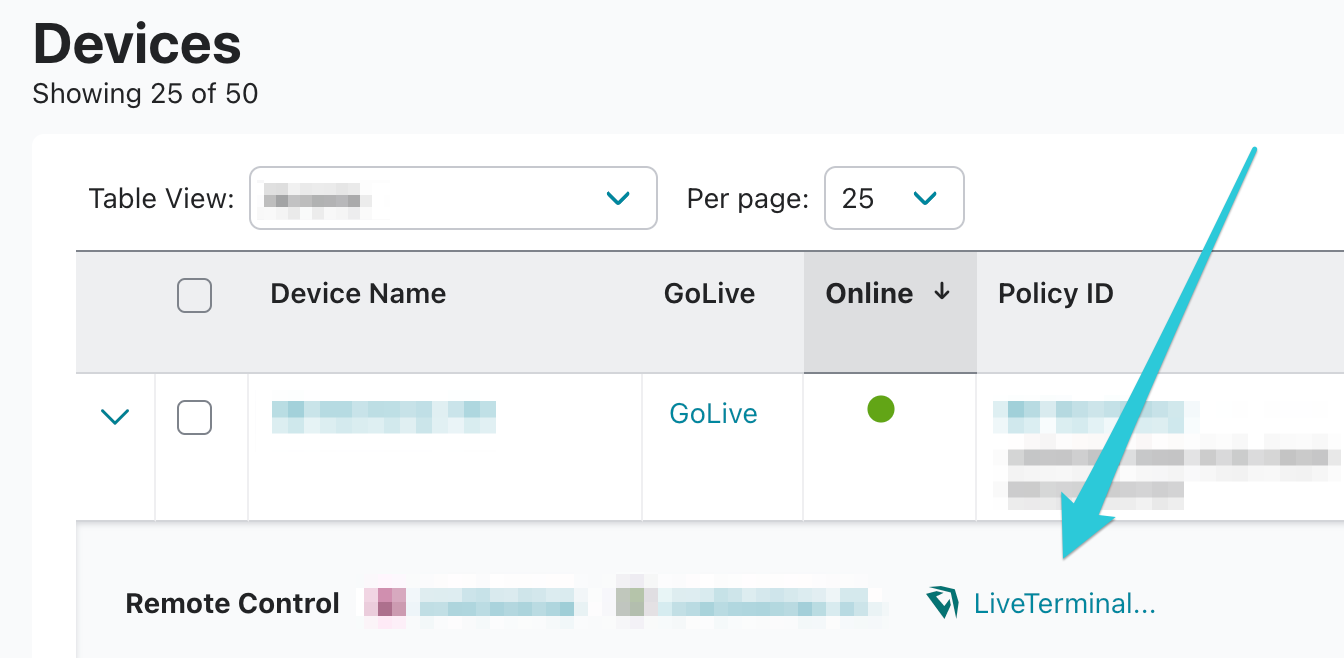Image resolution: width=1344 pixels, height=658 pixels.
Task: Click the GoLive link in the device row
Action: (713, 414)
